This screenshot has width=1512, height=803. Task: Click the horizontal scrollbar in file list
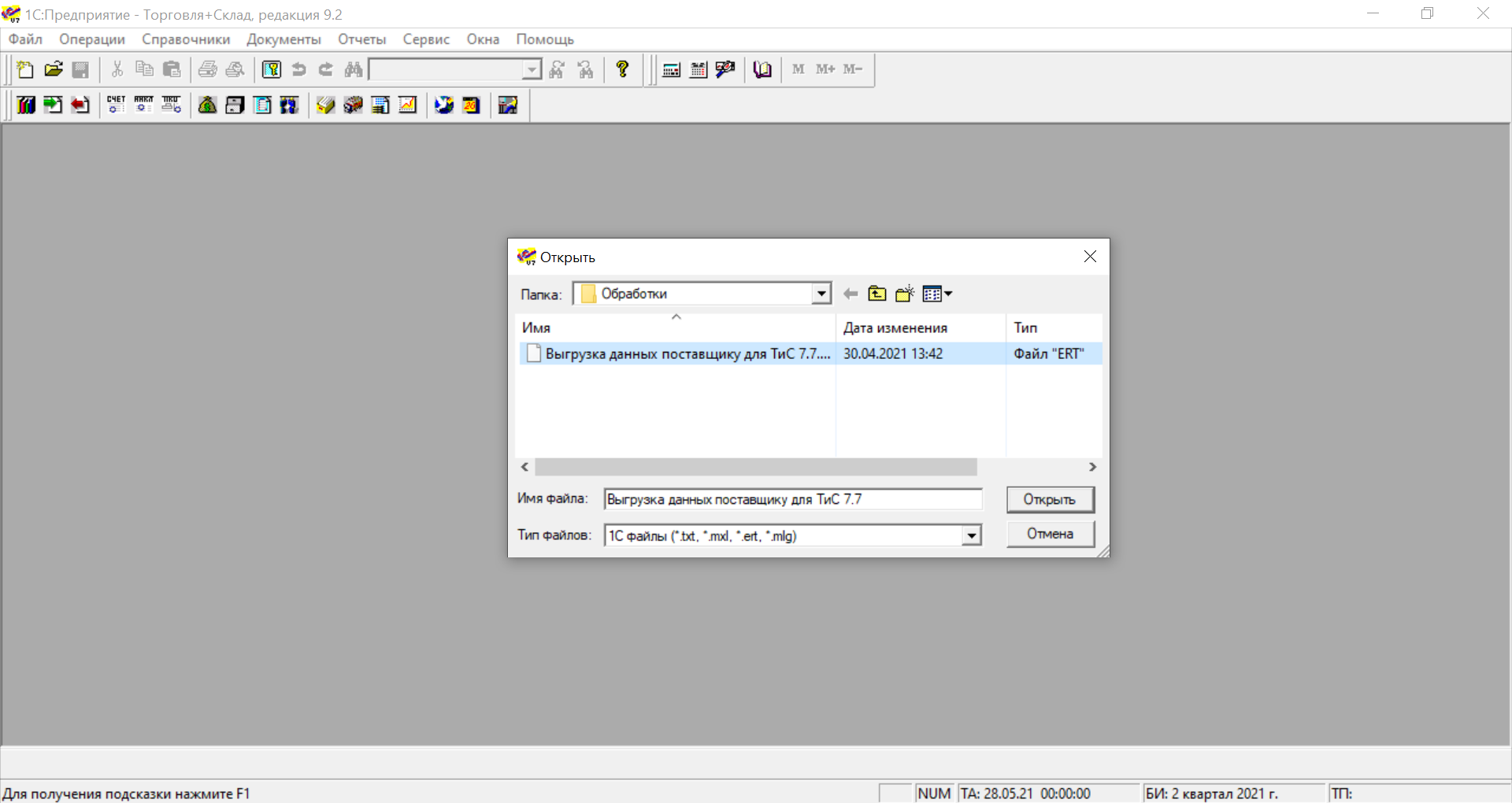click(x=756, y=467)
